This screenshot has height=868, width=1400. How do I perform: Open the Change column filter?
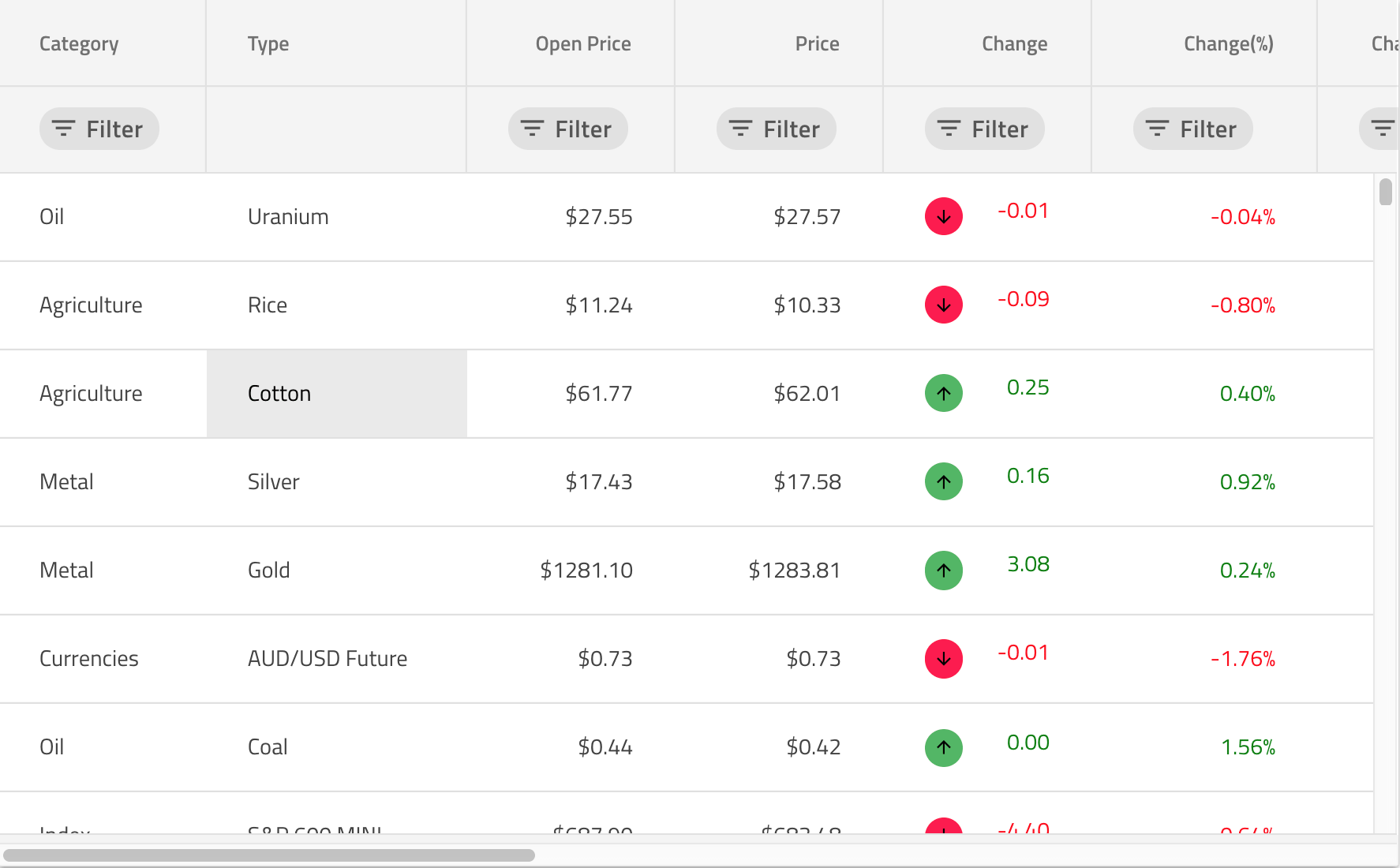coord(985,129)
